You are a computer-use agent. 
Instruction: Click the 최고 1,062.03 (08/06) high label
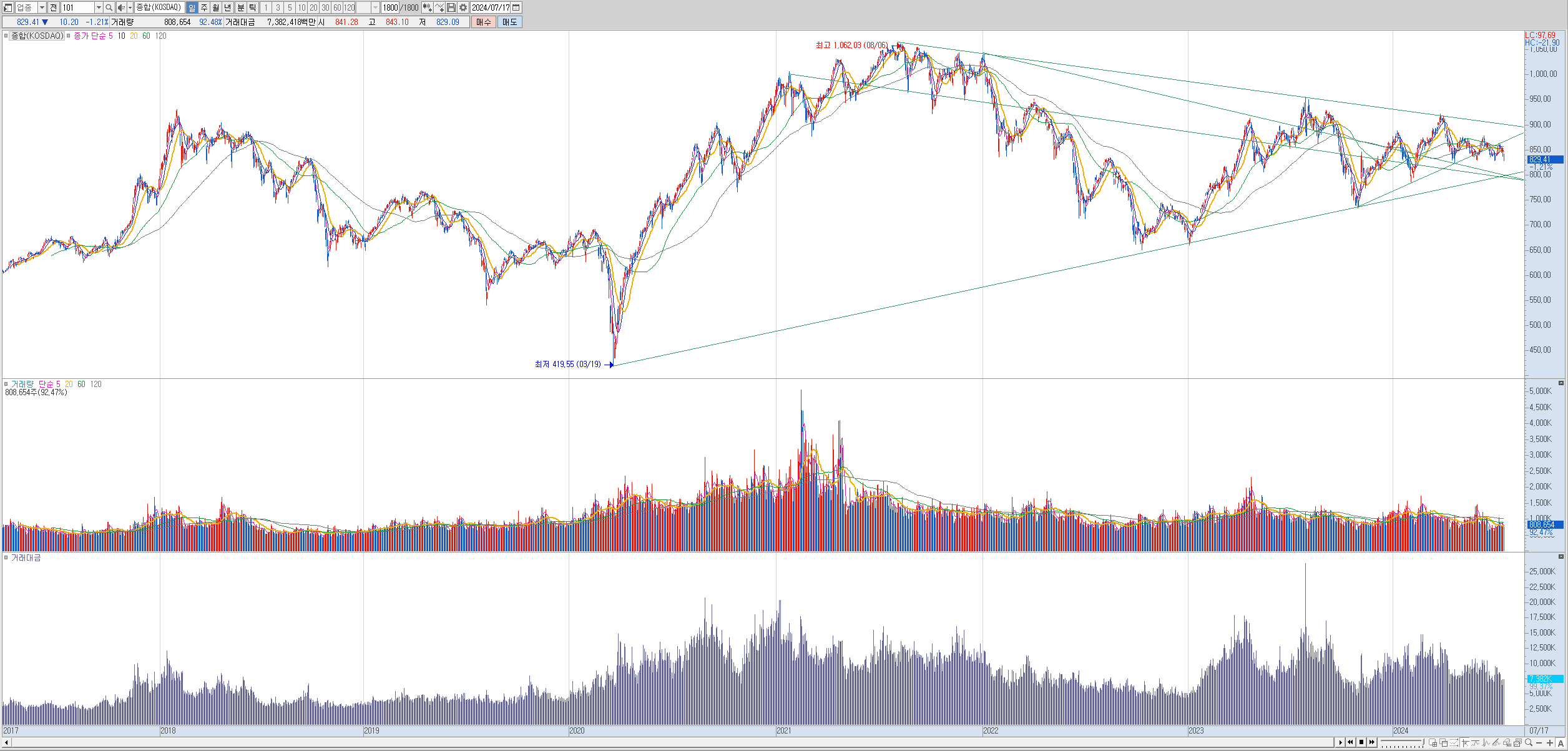click(x=851, y=45)
